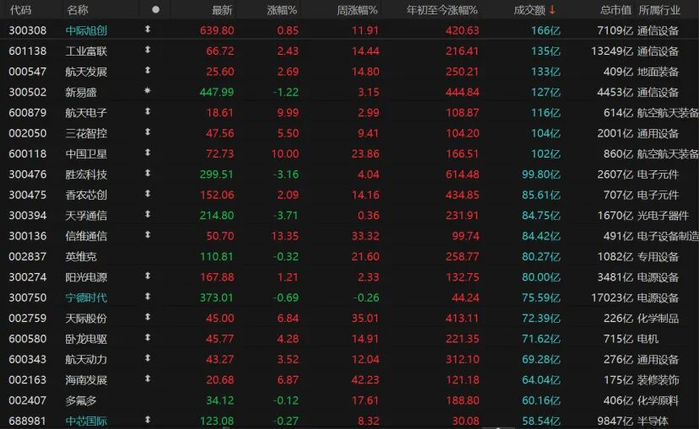The height and width of the screenshot is (429, 700).
Task: Click the marker icon in 航天动力 row
Action: [x=147, y=358]
